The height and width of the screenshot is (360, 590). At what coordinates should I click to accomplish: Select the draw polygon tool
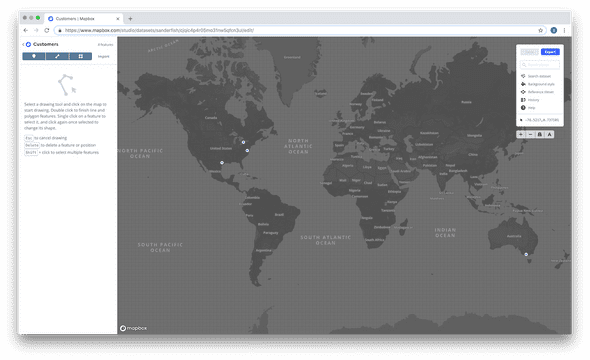tap(81, 56)
